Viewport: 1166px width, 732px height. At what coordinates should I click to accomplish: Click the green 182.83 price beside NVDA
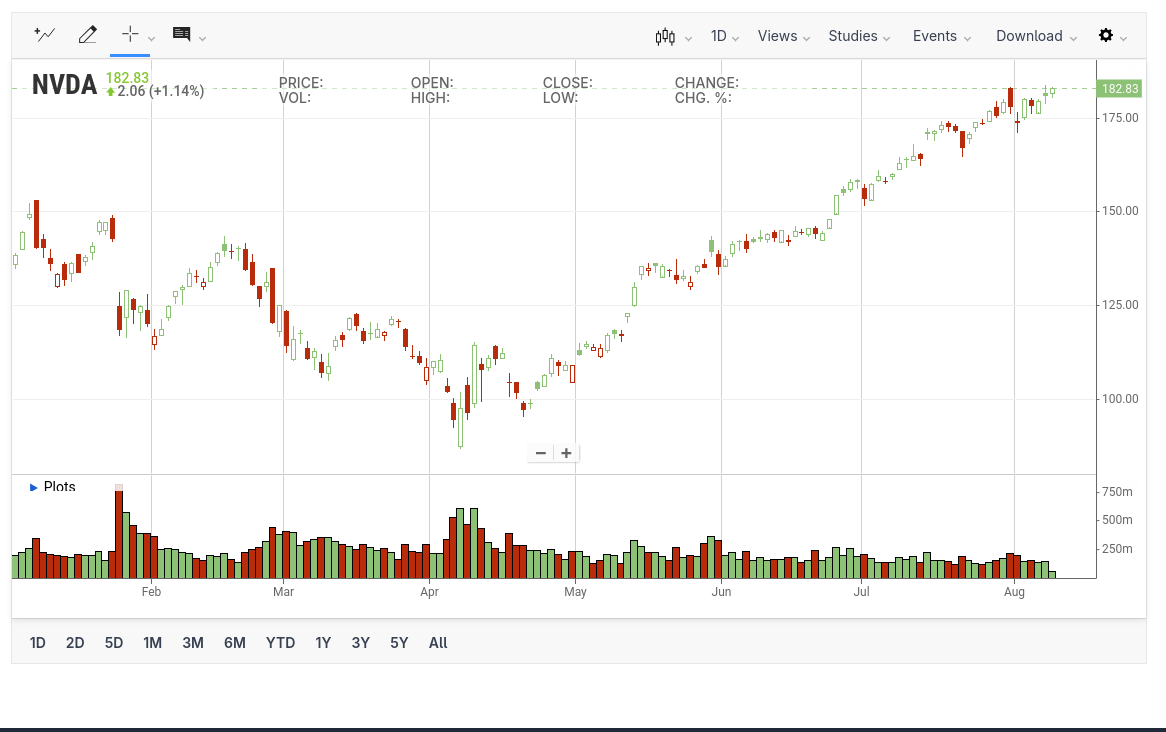127,77
